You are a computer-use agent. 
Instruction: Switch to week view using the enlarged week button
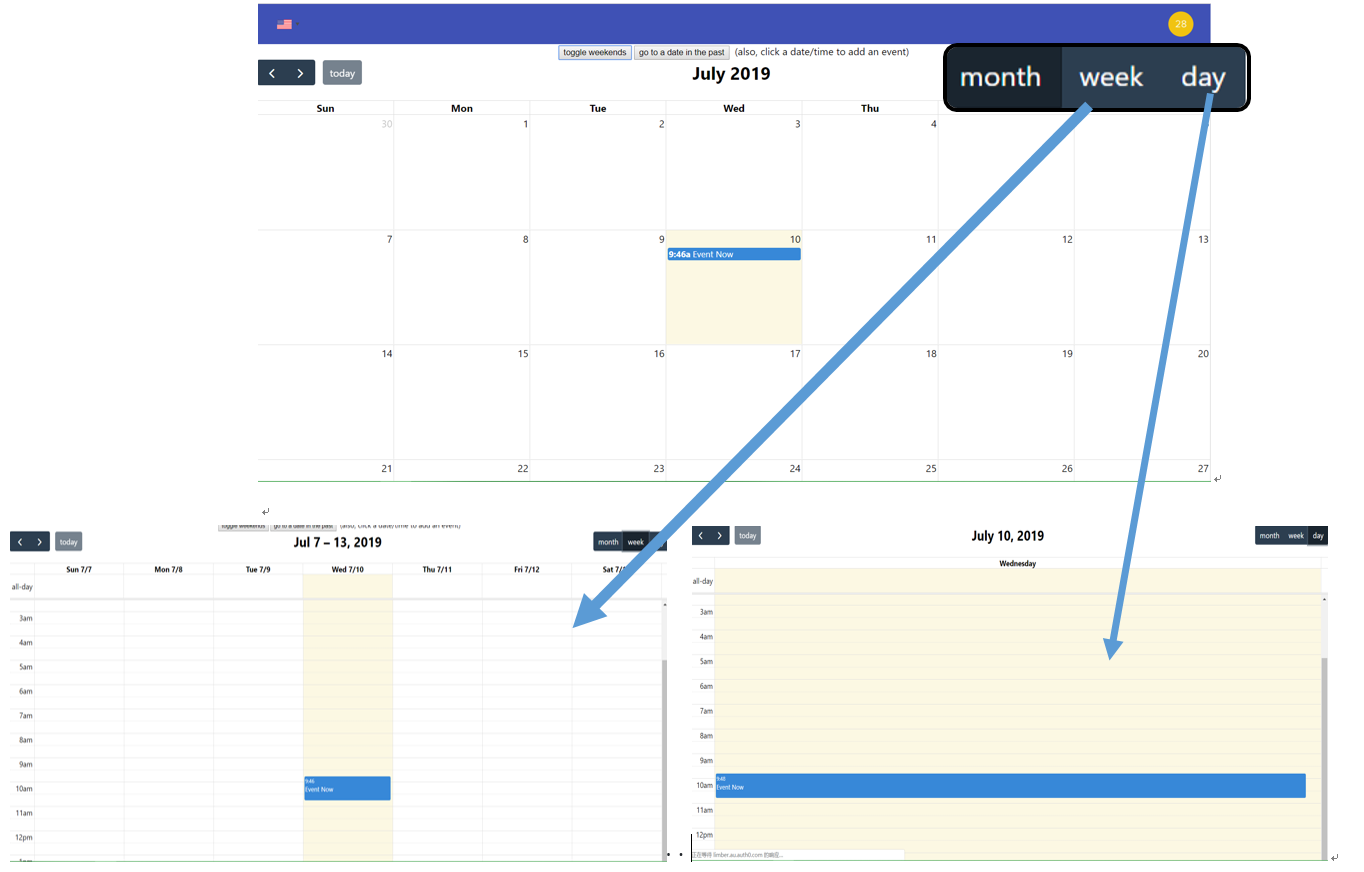pyautogui.click(x=1111, y=77)
